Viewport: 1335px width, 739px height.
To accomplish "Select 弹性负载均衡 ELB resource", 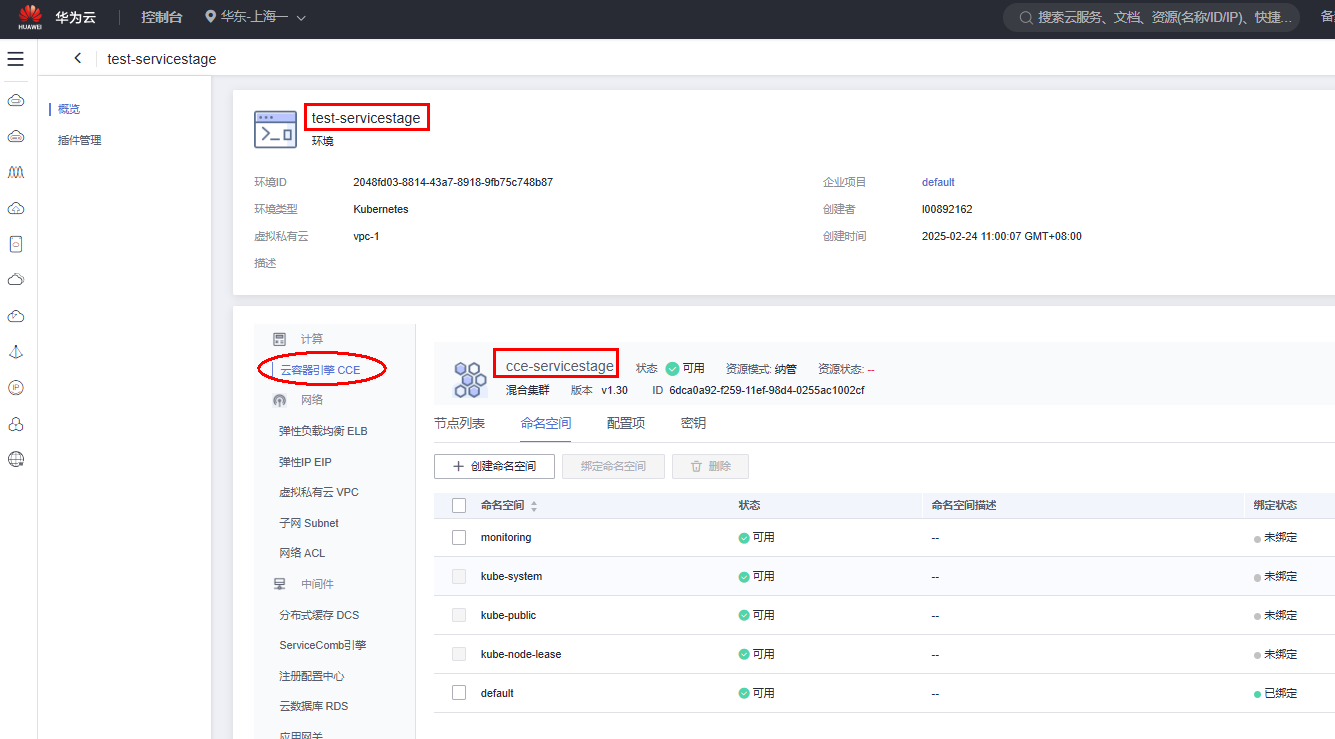I will point(323,431).
